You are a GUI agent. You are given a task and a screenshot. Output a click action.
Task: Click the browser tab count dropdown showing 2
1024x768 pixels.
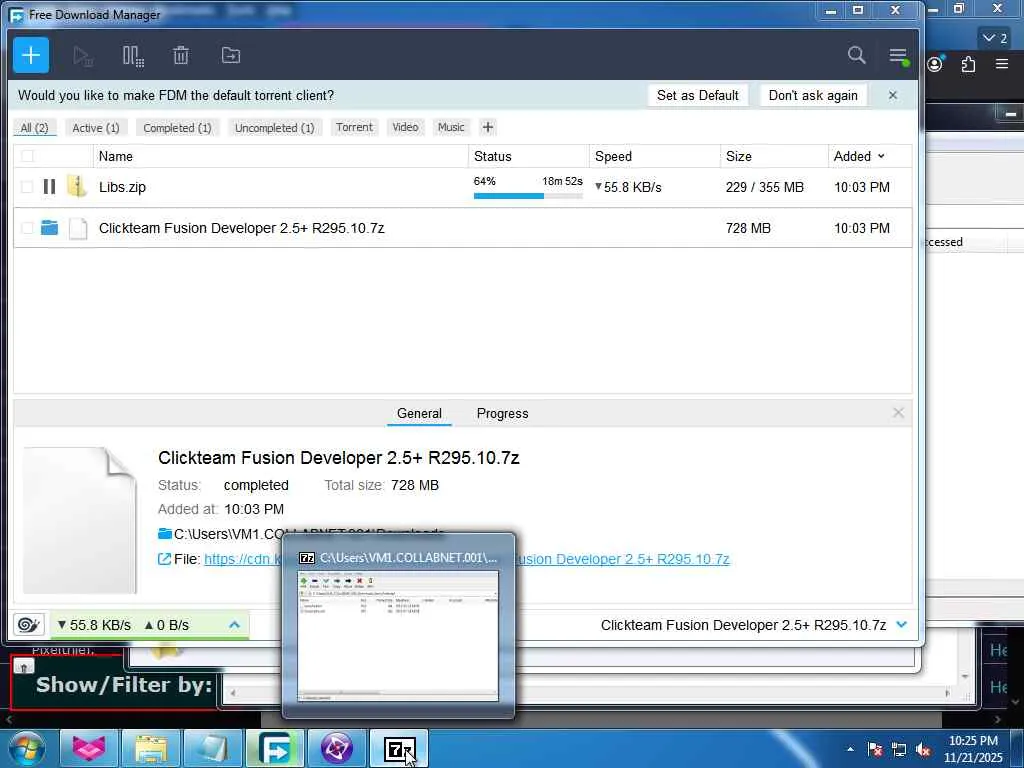995,38
